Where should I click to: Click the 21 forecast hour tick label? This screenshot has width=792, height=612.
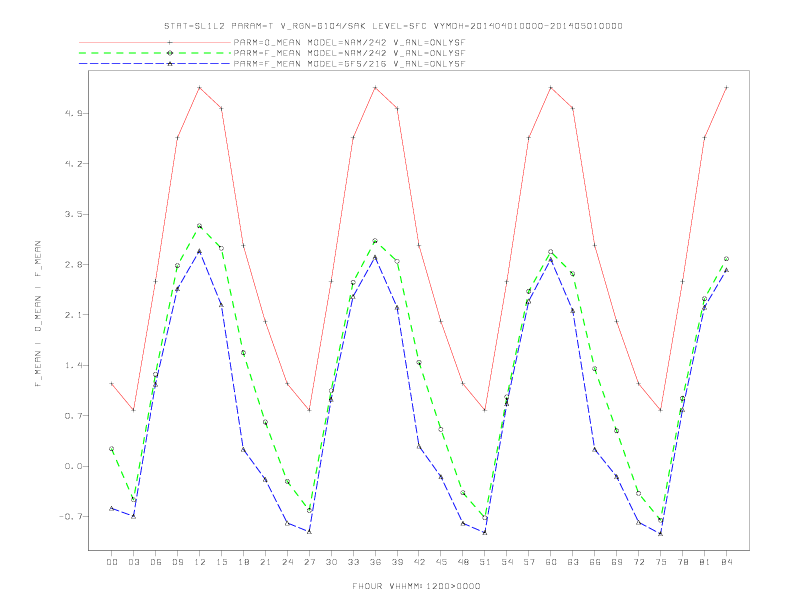tap(265, 562)
